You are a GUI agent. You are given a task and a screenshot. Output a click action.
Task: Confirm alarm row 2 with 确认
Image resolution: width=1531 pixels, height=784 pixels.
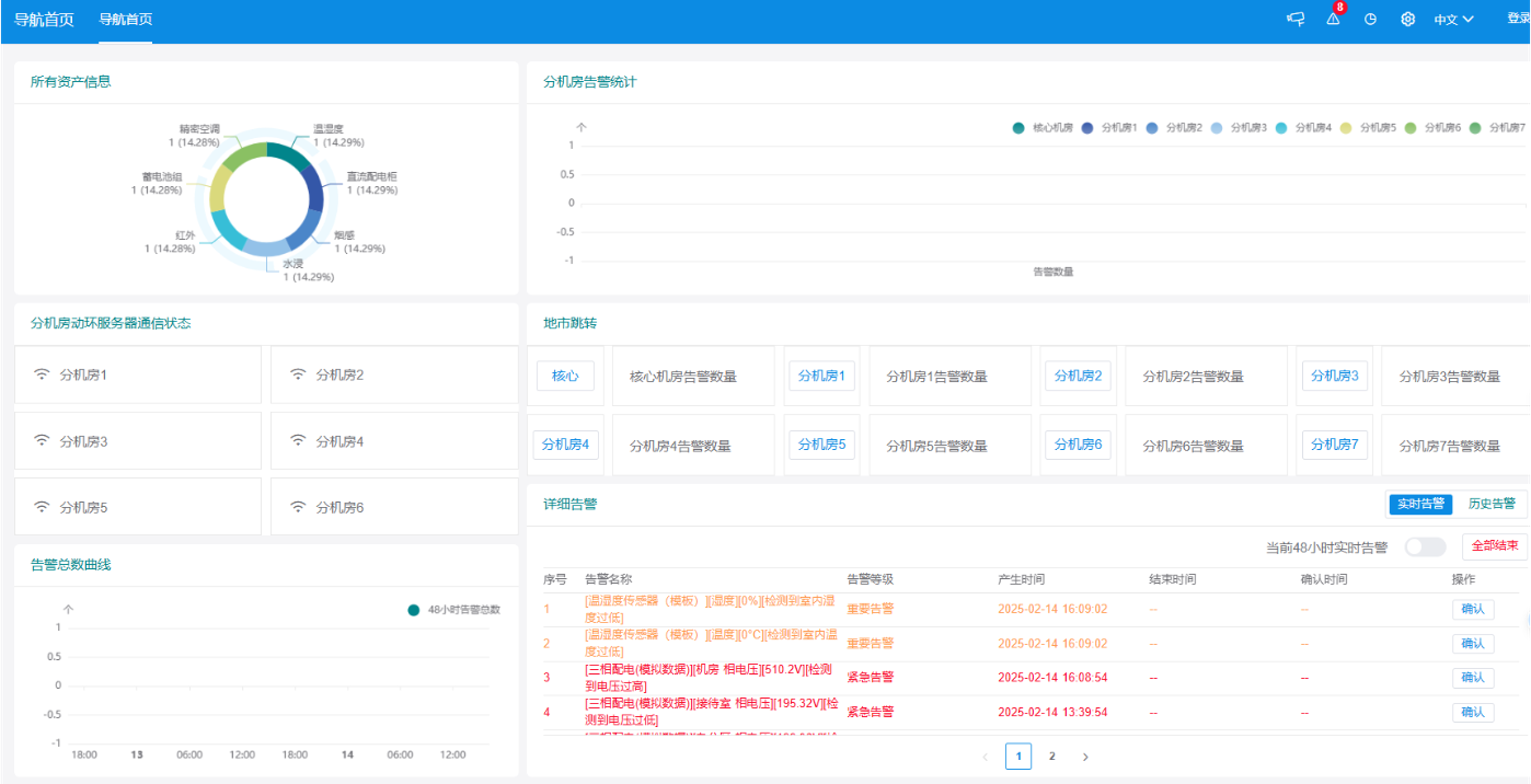(x=1473, y=644)
